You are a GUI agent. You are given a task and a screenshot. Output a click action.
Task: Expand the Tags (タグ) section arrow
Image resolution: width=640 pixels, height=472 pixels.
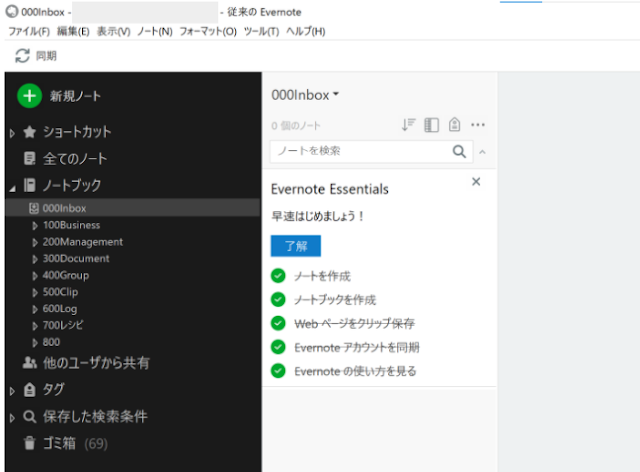click(x=12, y=391)
